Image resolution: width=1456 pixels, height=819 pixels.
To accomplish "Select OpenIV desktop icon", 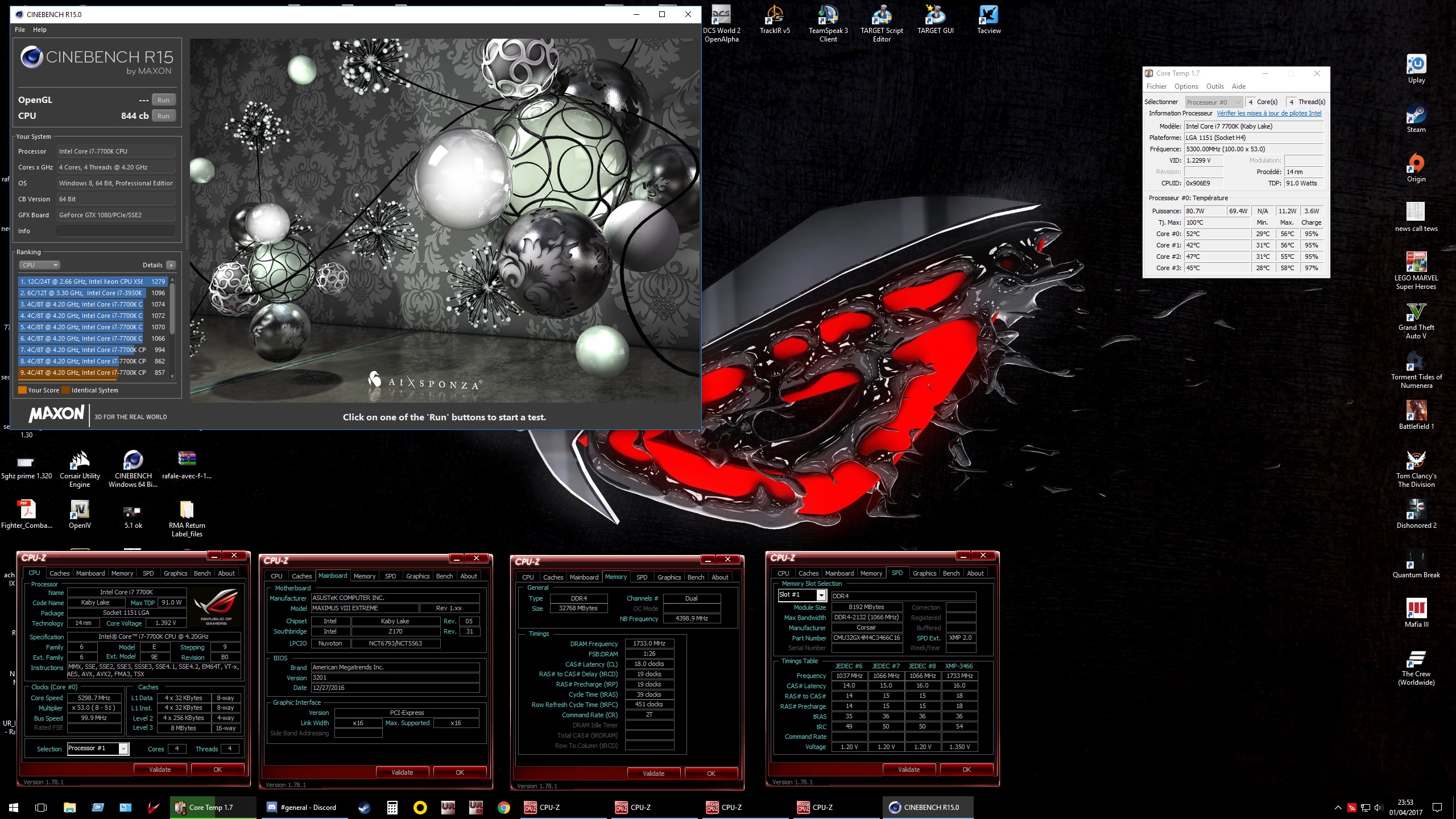I will [x=80, y=514].
